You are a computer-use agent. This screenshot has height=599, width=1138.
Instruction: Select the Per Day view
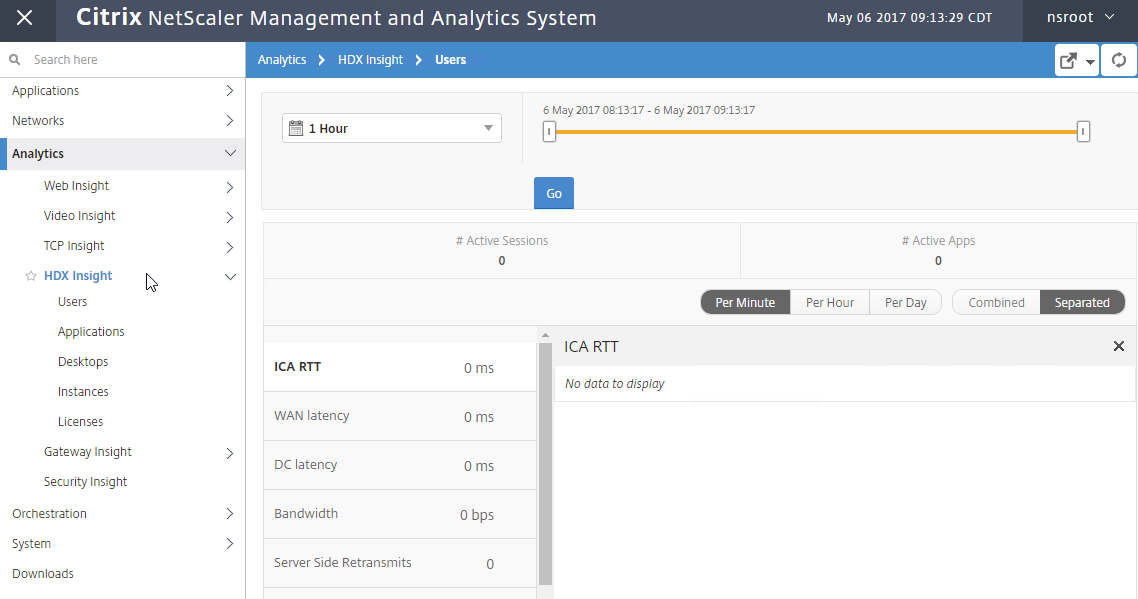click(x=905, y=302)
